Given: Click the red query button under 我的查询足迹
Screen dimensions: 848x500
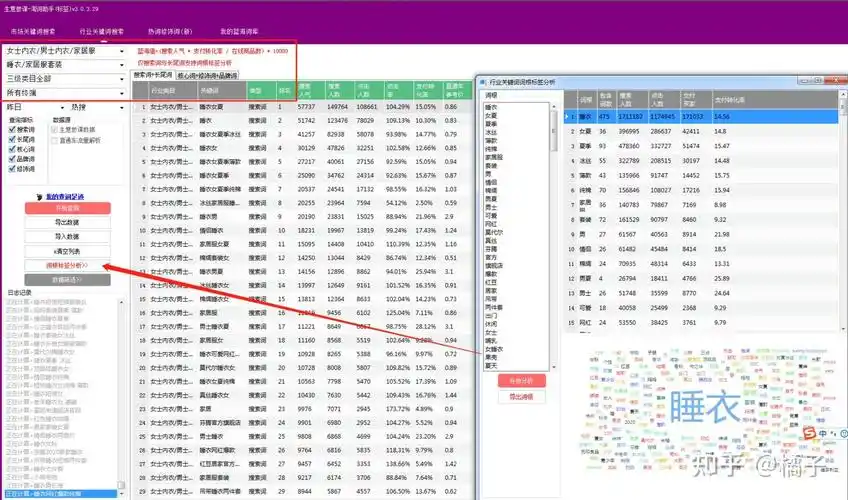Looking at the screenshot, I should 68,208.
